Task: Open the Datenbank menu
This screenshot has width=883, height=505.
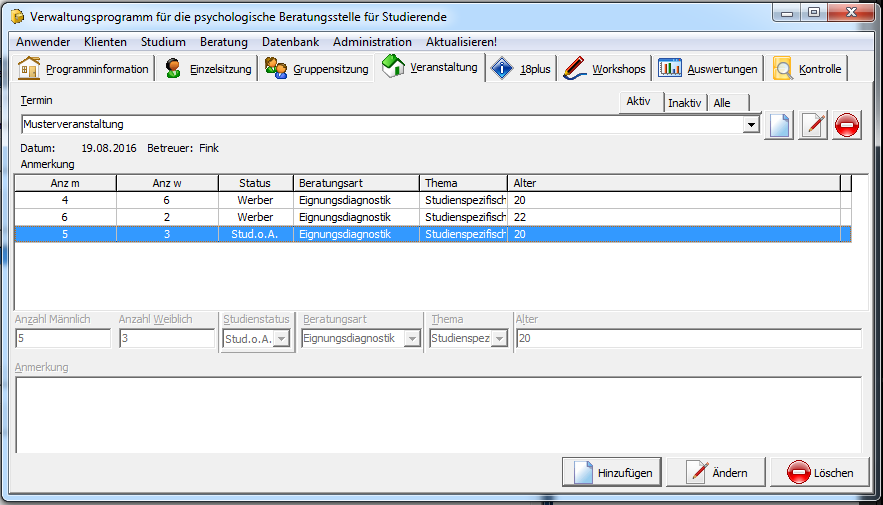Action: click(x=290, y=42)
